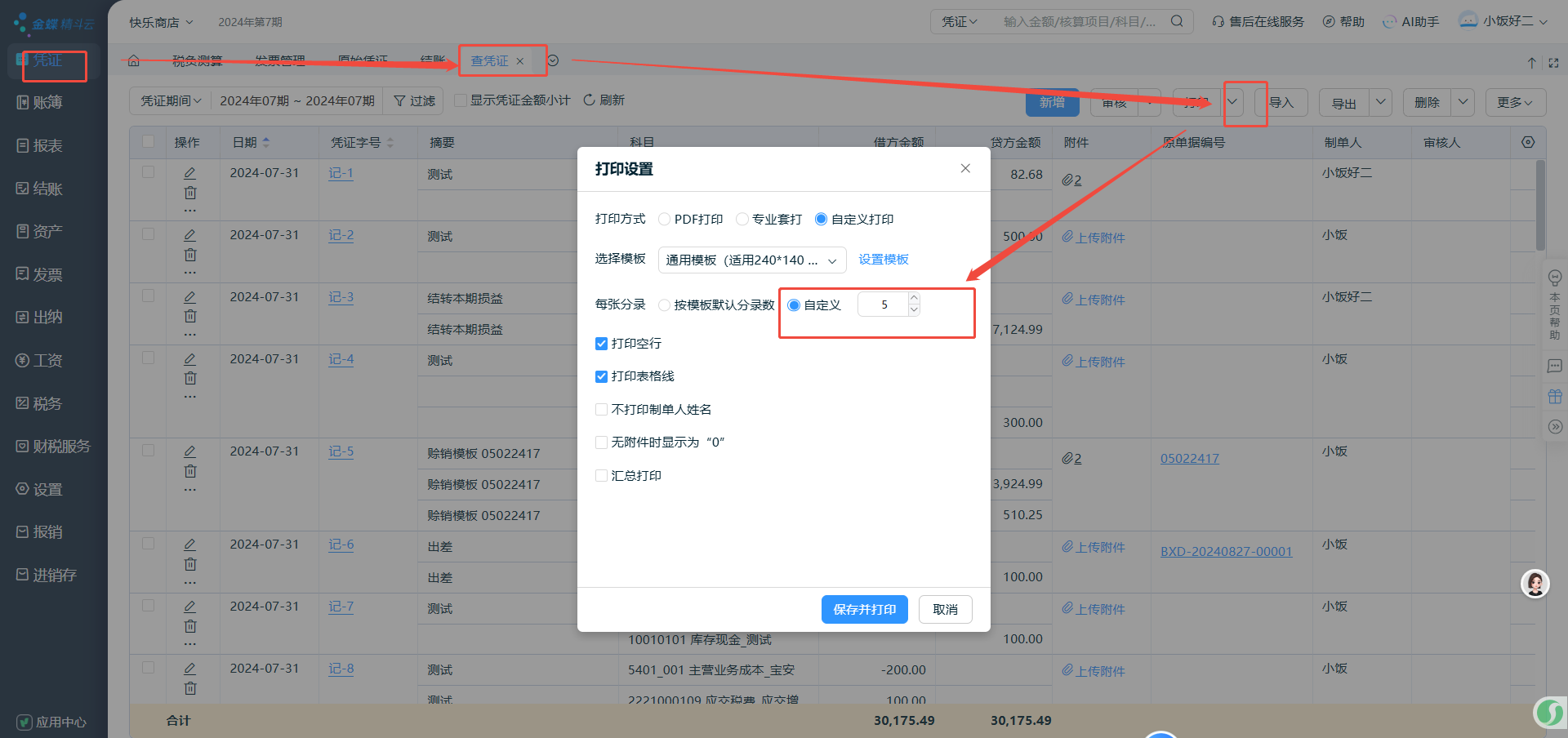Image resolution: width=1568 pixels, height=738 pixels.
Task: Click the attachment paperclip for voucher 记-5
Action: point(1071,459)
